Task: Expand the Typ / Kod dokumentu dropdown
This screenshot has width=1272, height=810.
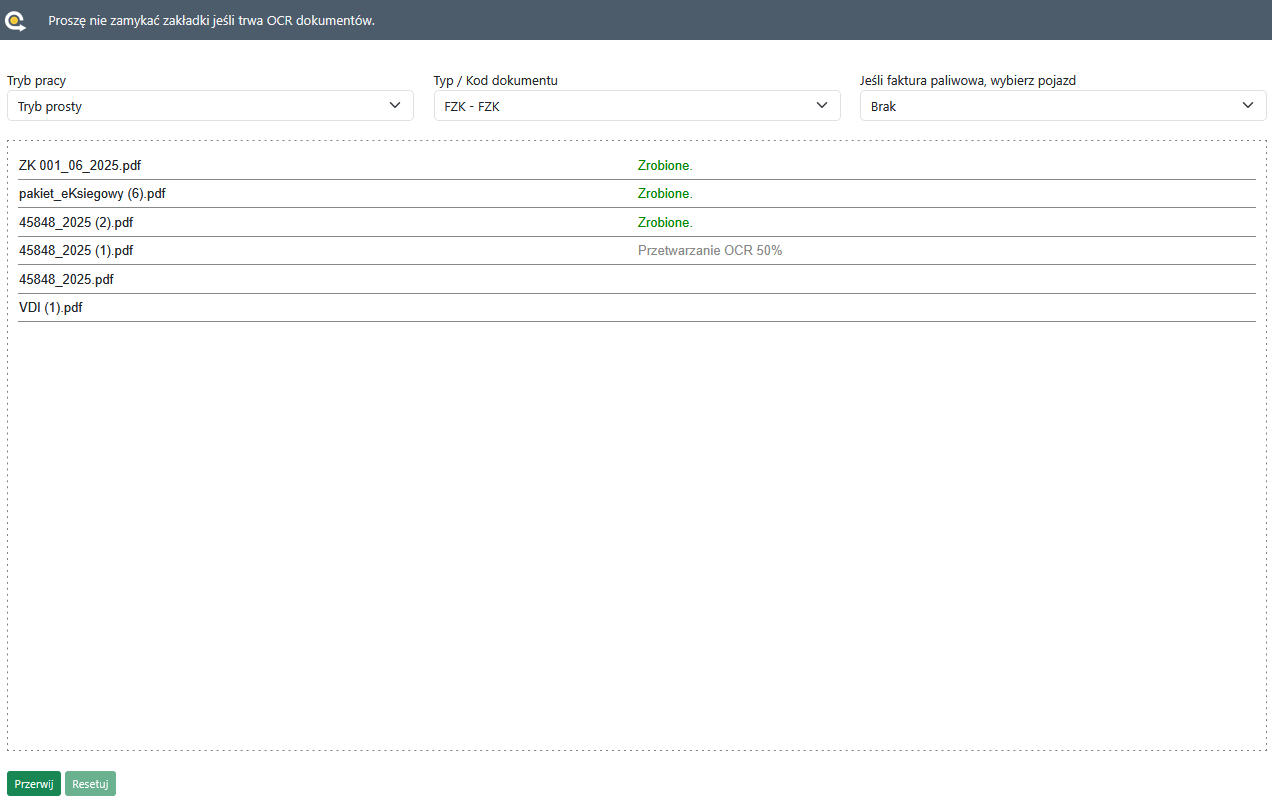Action: click(x=637, y=106)
